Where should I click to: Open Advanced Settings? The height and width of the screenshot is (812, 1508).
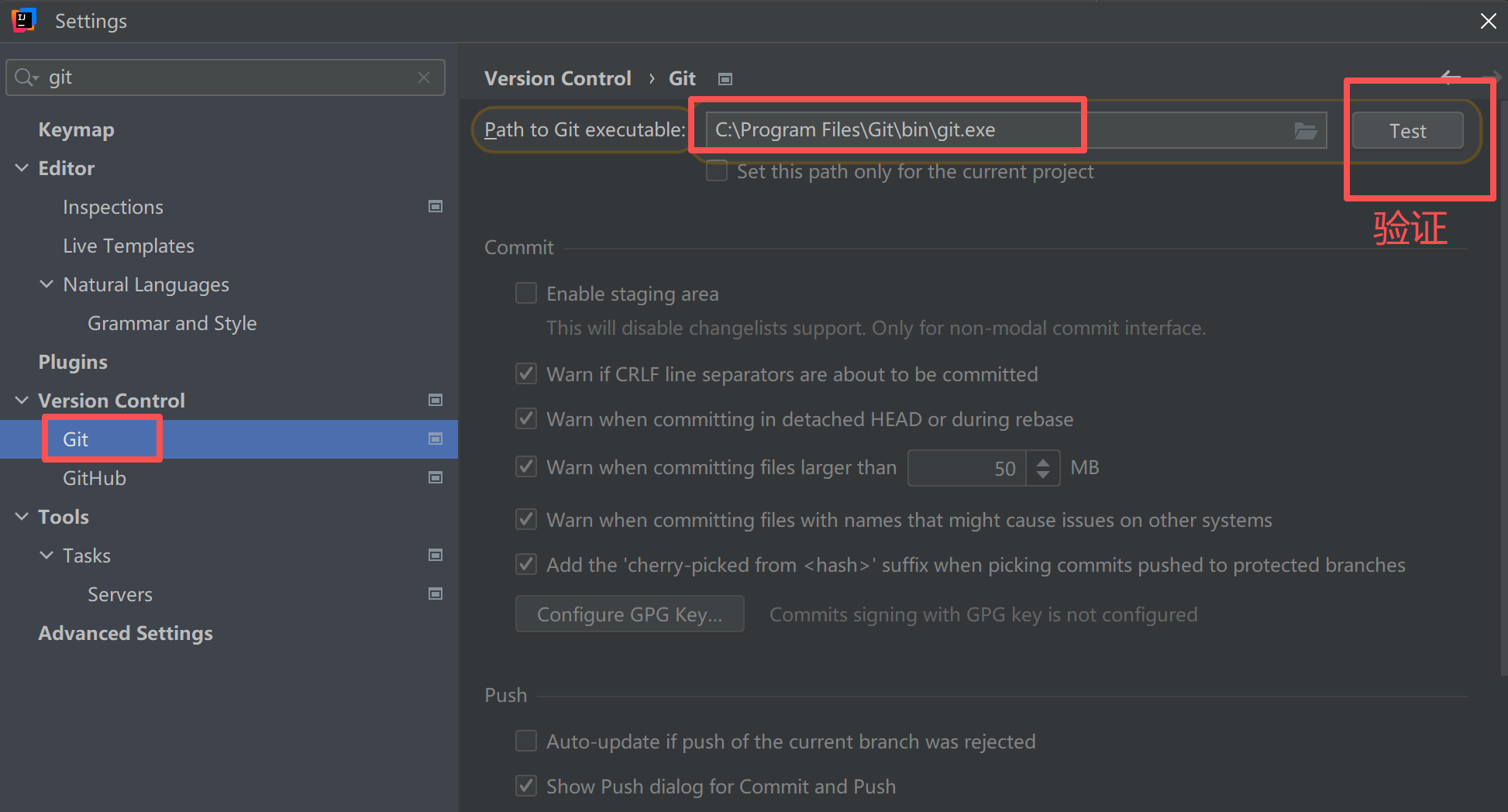pos(126,633)
